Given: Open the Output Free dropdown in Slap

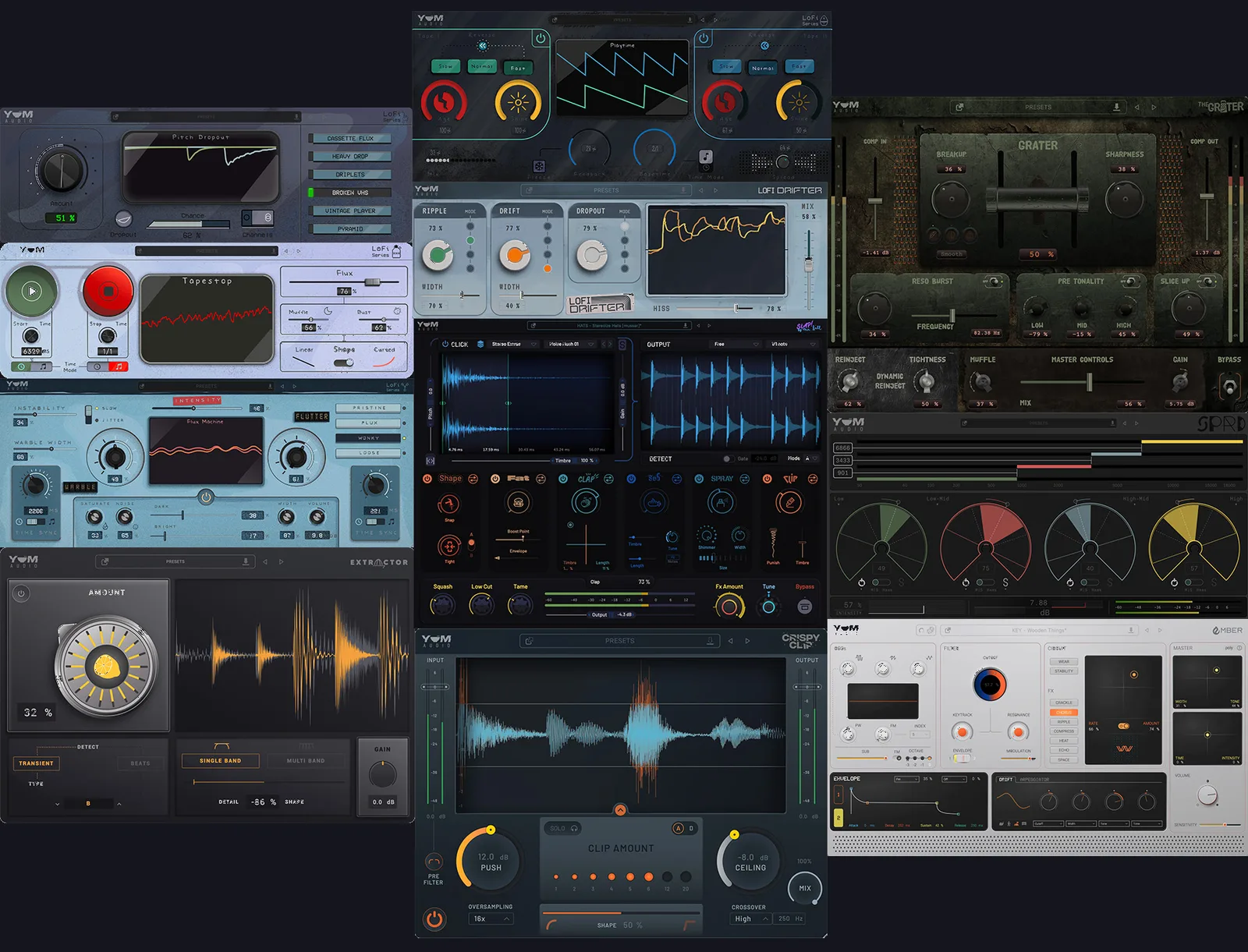Looking at the screenshot, I should (735, 344).
